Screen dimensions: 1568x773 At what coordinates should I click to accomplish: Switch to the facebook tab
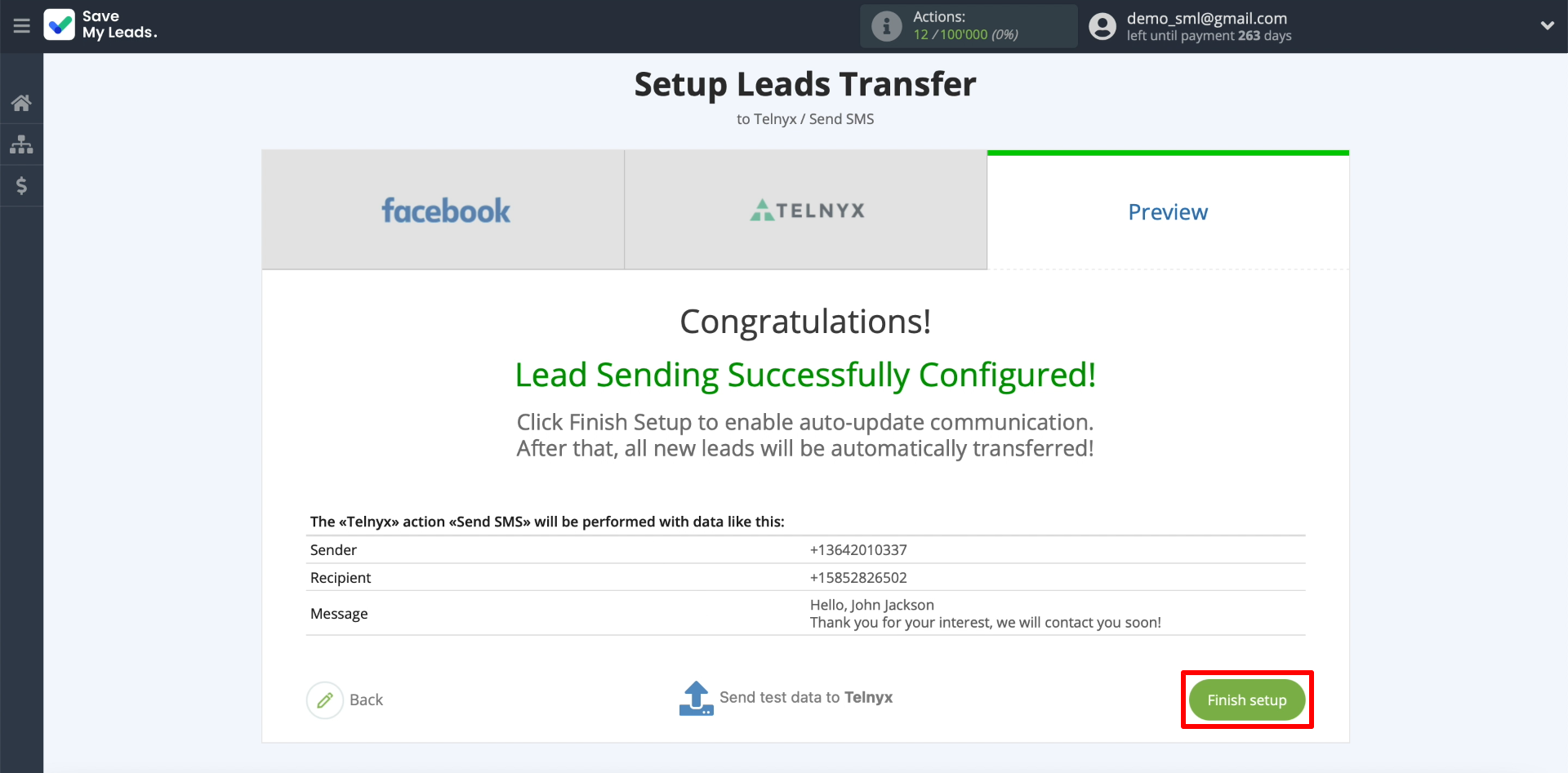[x=443, y=210]
